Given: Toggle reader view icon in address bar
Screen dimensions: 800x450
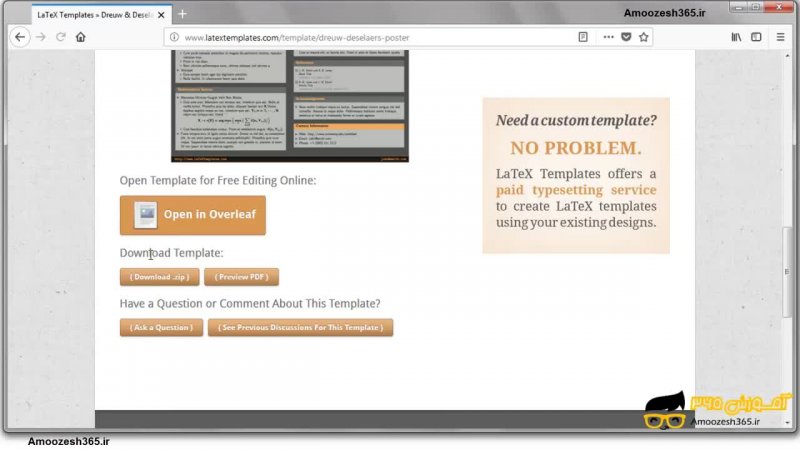Looking at the screenshot, I should (583, 37).
